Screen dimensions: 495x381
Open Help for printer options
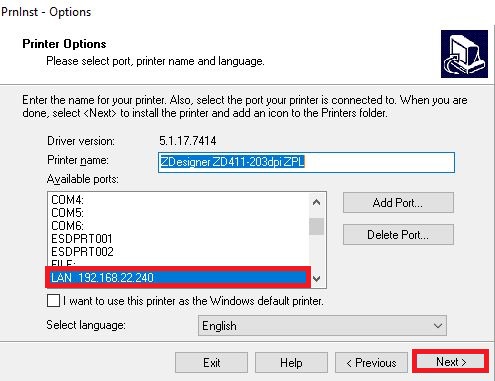point(291,362)
